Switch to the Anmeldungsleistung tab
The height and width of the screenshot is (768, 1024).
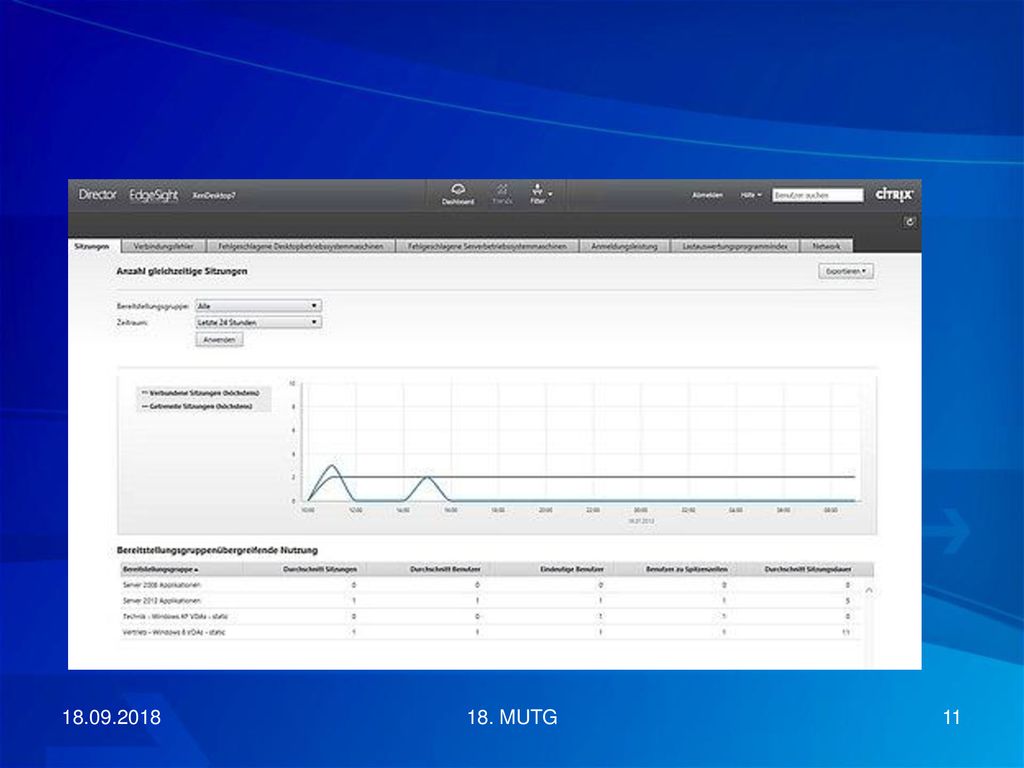pos(624,246)
